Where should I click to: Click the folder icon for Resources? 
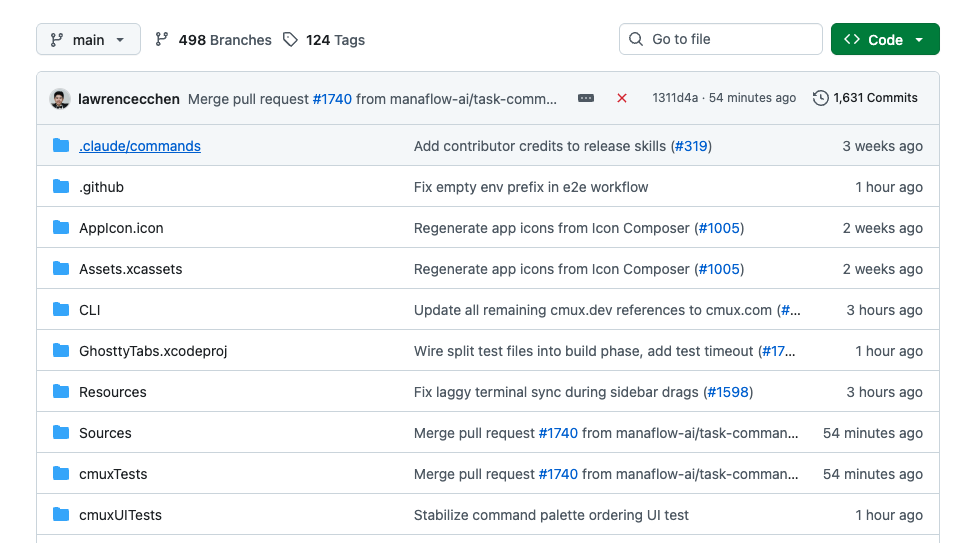coord(61,391)
